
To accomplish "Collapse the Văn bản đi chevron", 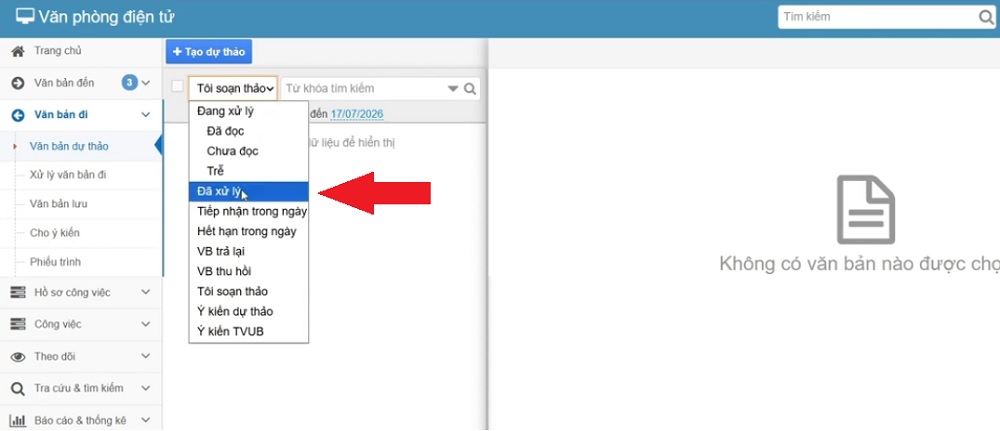I will (145, 115).
